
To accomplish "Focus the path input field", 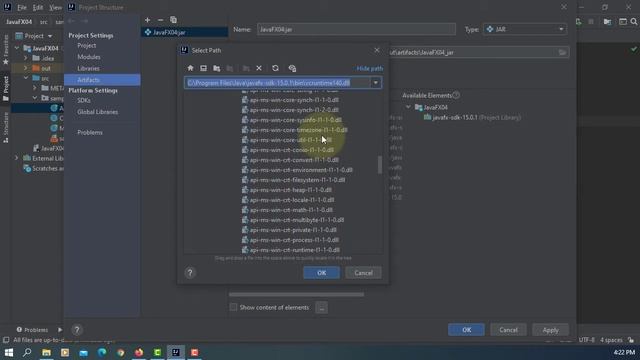I will [x=278, y=83].
